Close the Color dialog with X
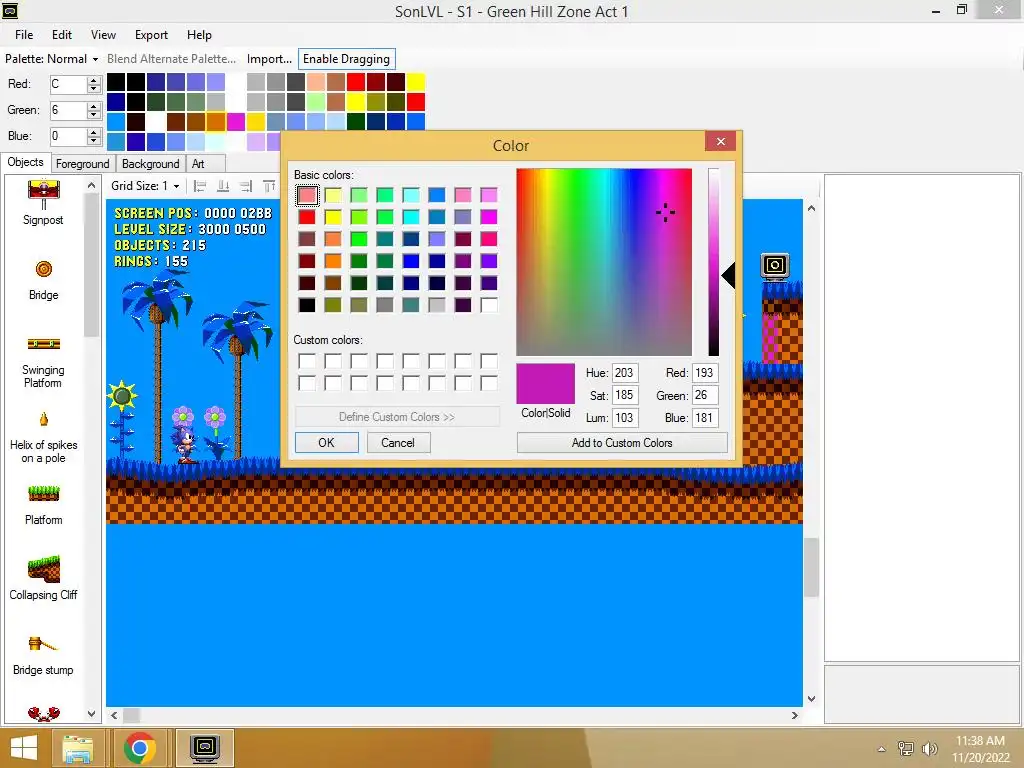The image size is (1024, 768). pos(720,142)
